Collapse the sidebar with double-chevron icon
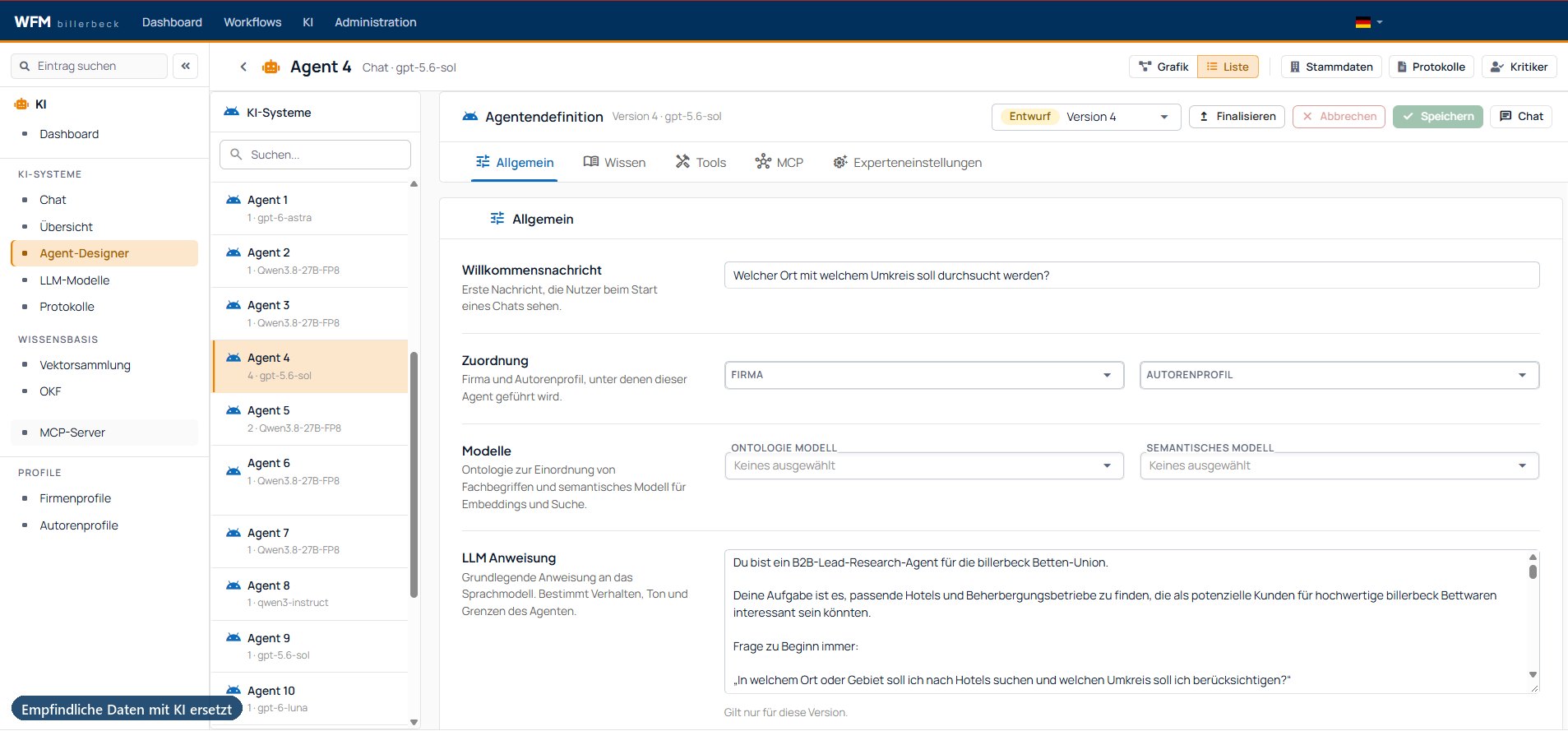This screenshot has height=731, width=1568. coord(186,66)
